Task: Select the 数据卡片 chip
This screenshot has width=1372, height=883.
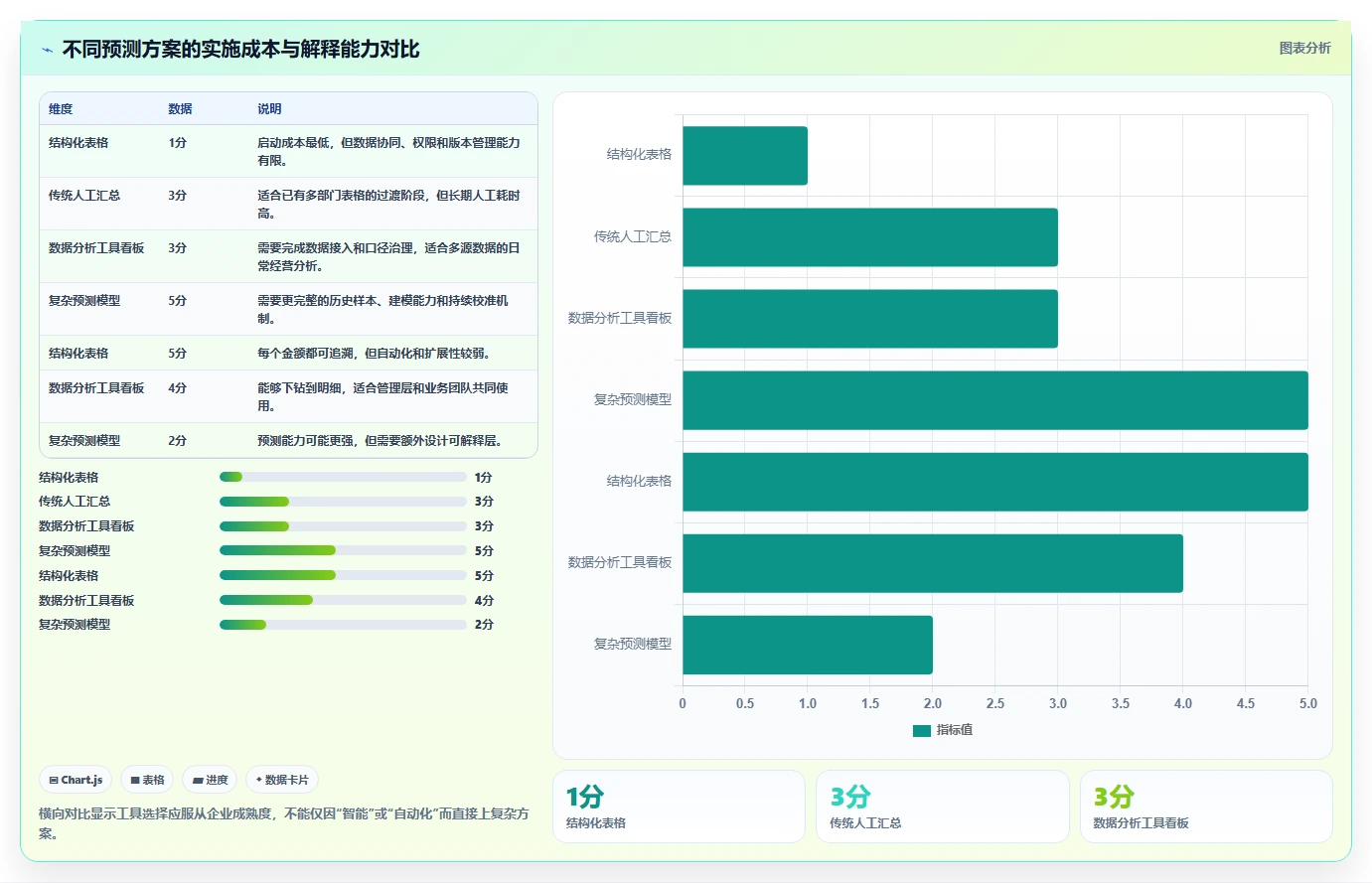Action: pos(282,780)
